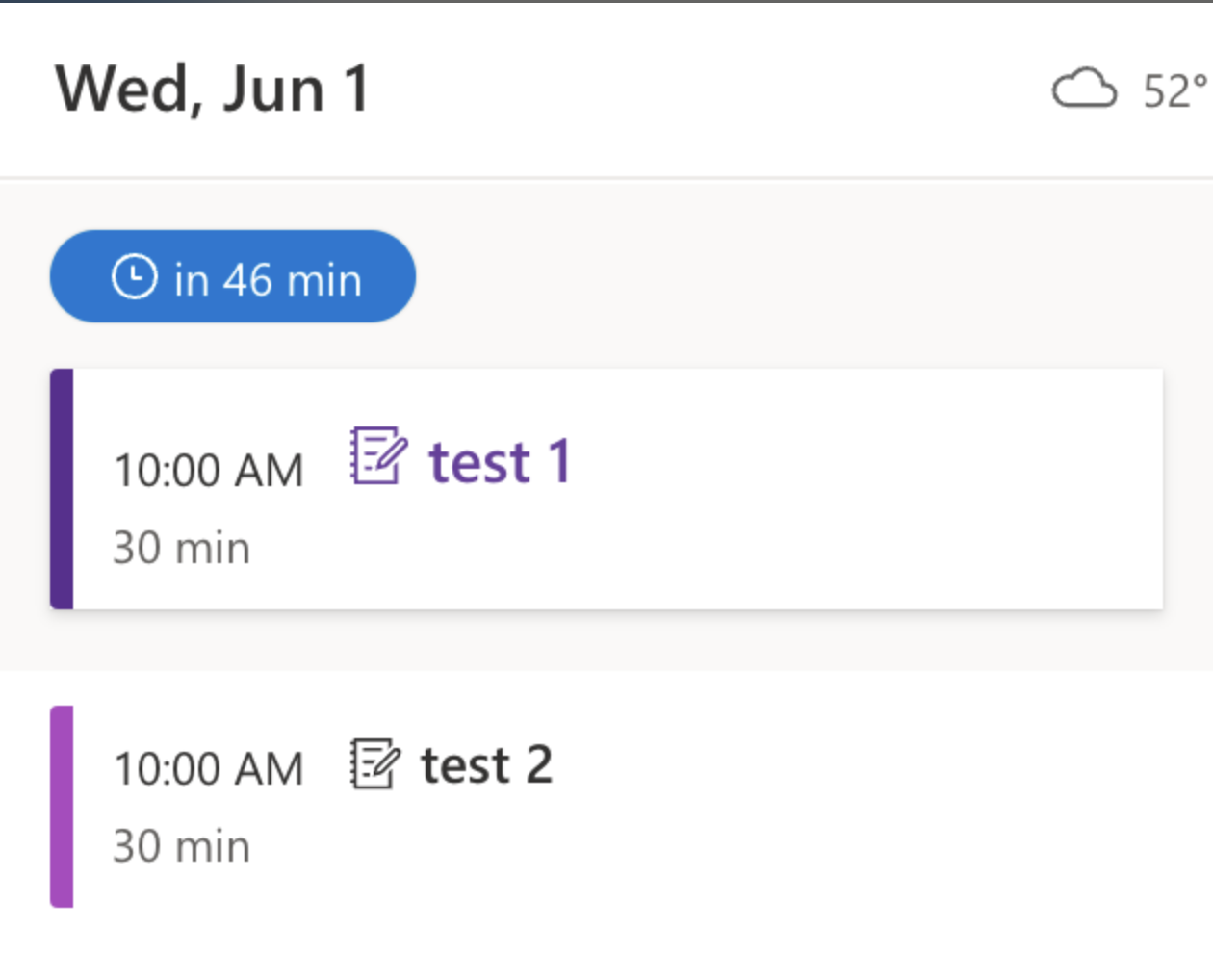Click the magenta category bar of test 2
Image resolution: width=1213 pixels, height=980 pixels.
(62, 807)
